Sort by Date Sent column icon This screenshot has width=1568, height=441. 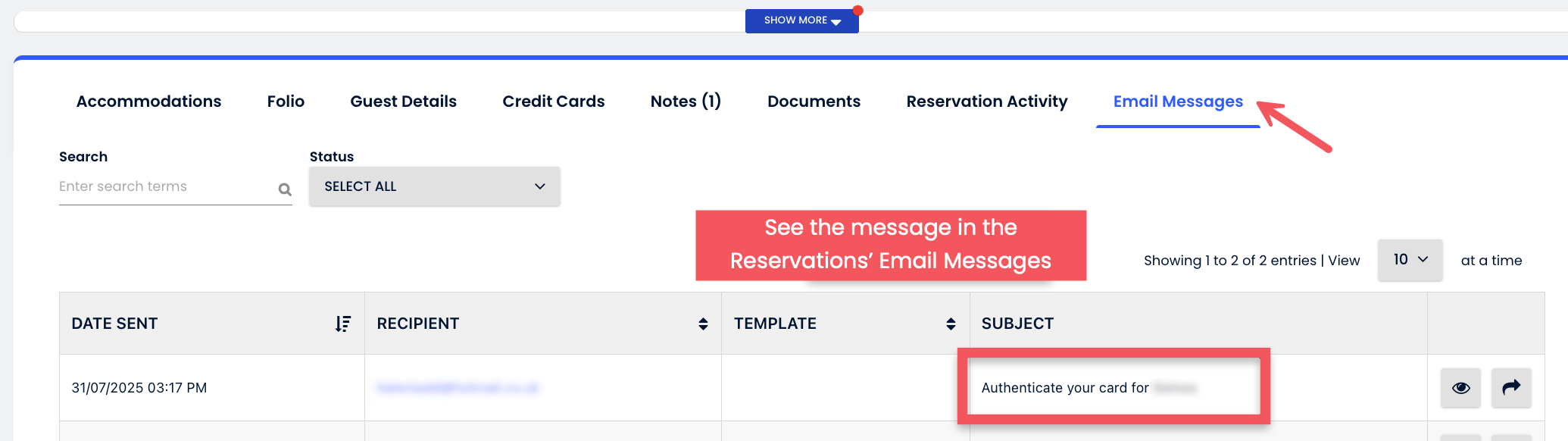point(343,324)
